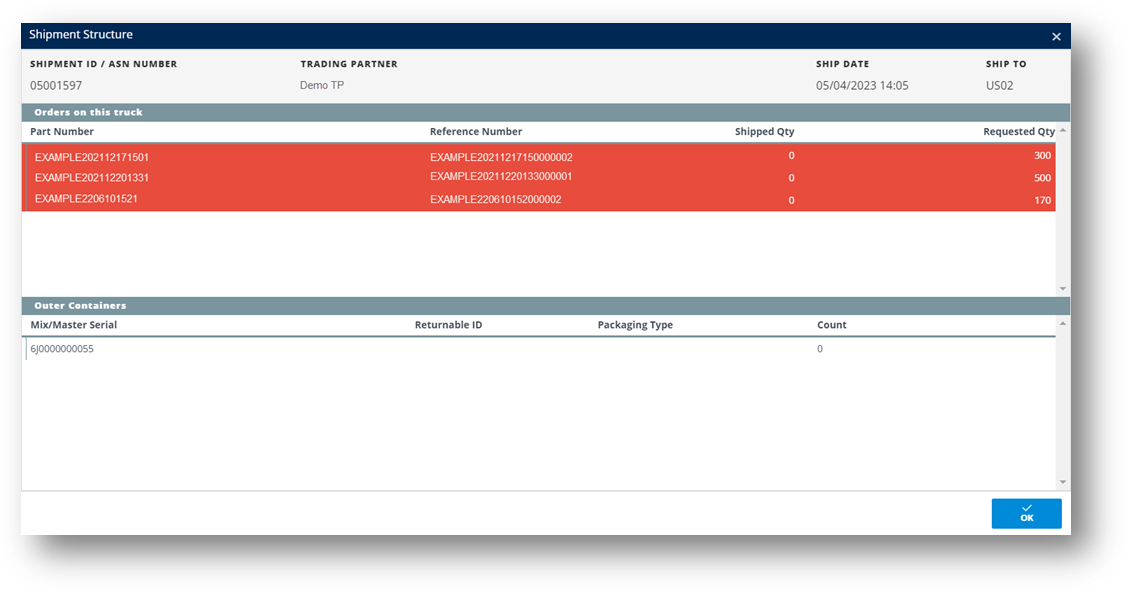Click the Count column header
This screenshot has width=1126, height=590.
(x=831, y=325)
